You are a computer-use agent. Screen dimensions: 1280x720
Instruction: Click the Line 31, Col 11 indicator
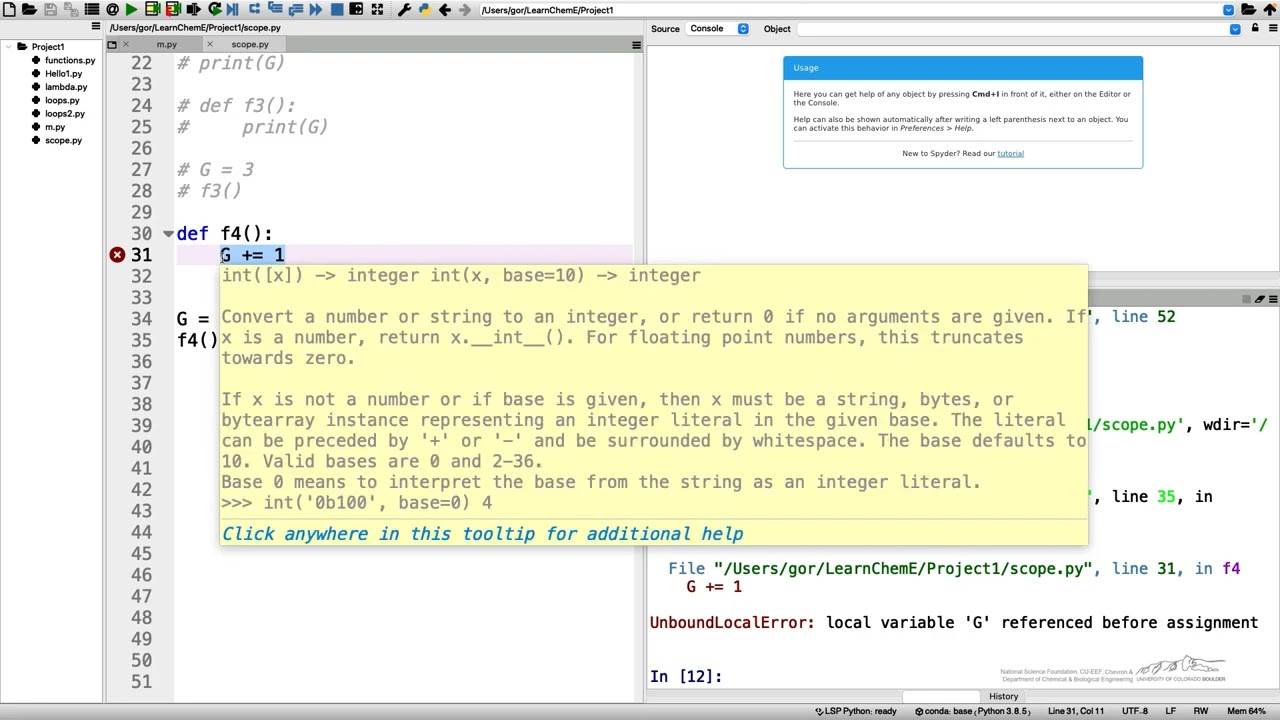pos(1075,711)
